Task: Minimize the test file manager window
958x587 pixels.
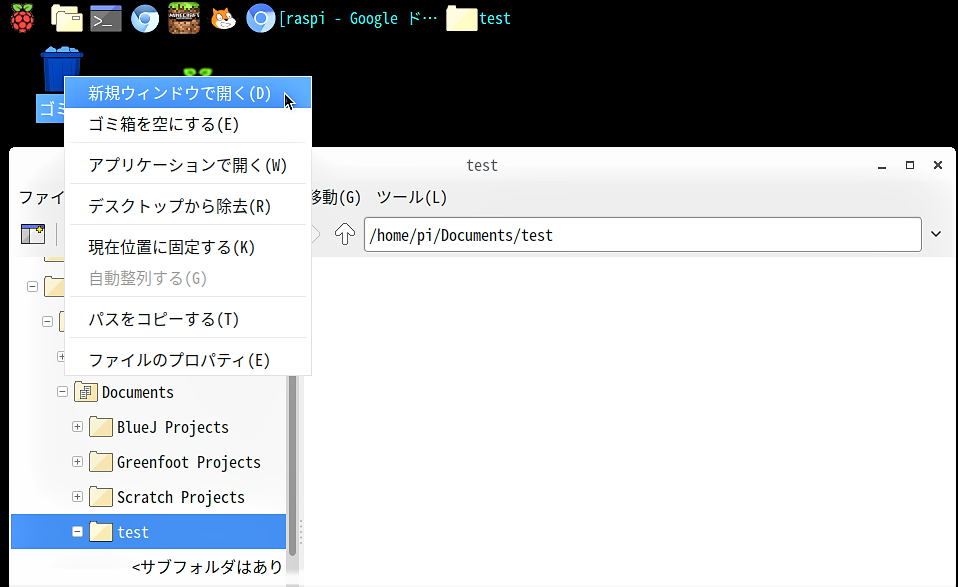Action: [882, 166]
